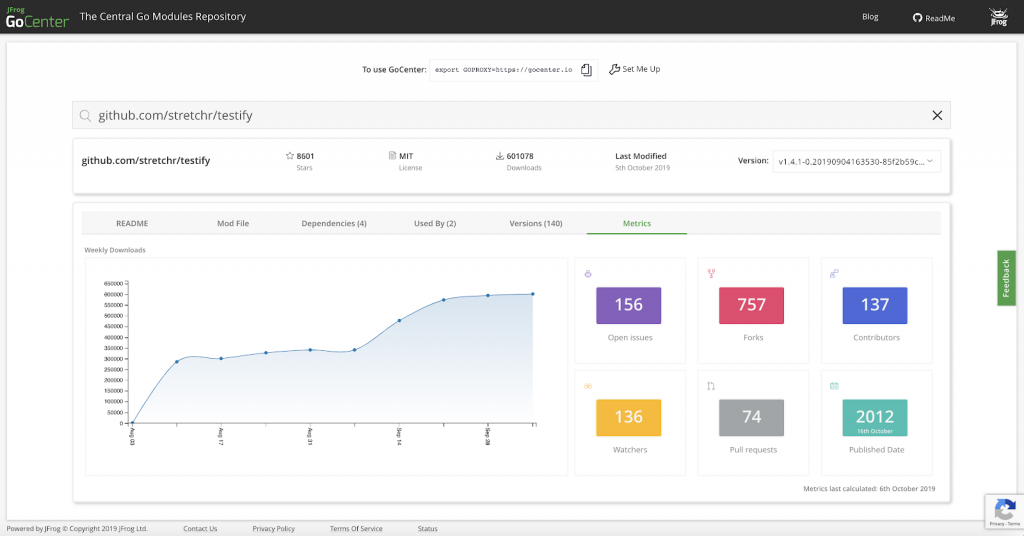This screenshot has height=536, width=1024.
Task: Click the Published Date calendar icon
Action: point(834,385)
